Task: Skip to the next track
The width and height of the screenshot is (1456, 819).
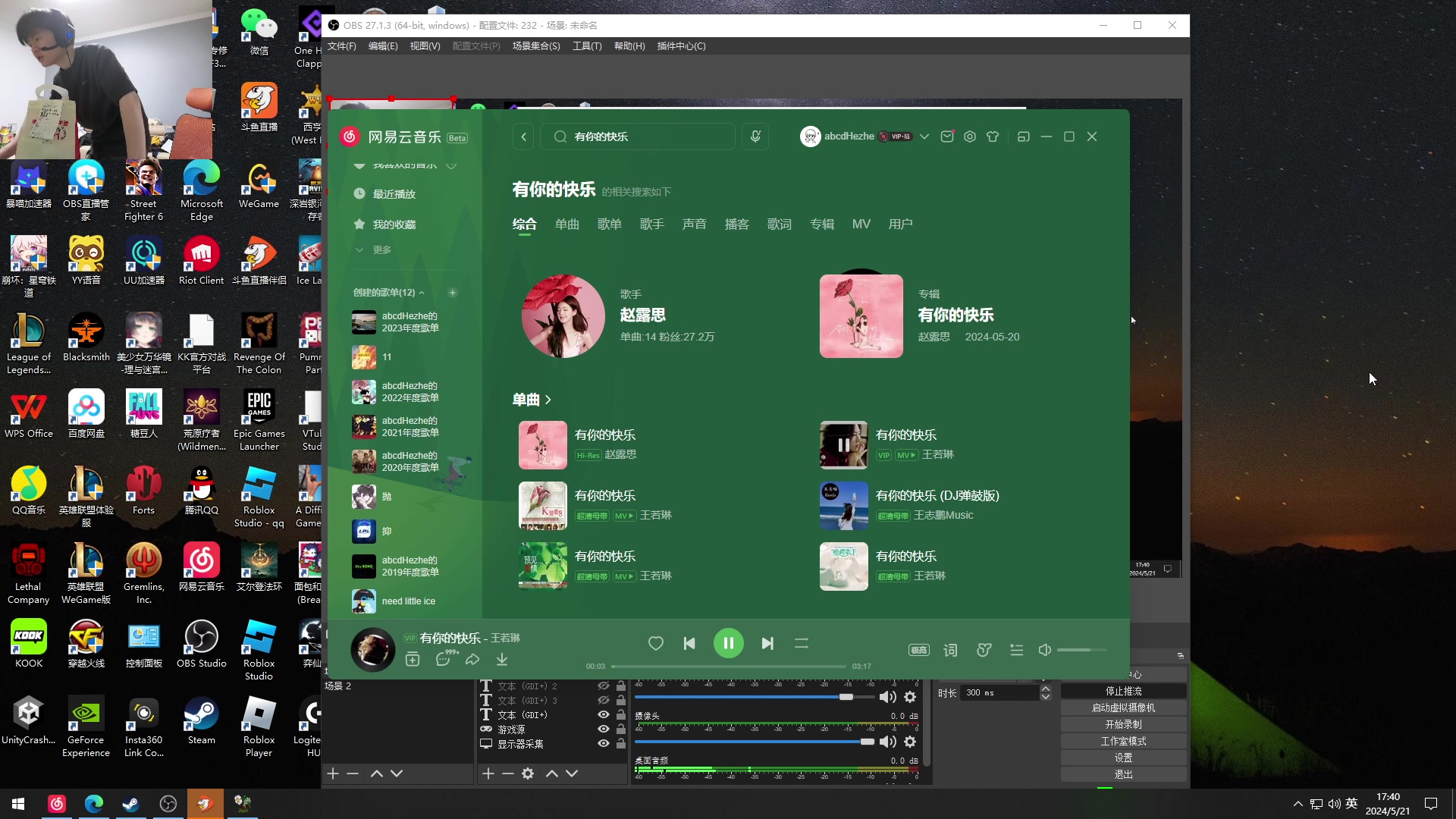Action: pyautogui.click(x=767, y=643)
